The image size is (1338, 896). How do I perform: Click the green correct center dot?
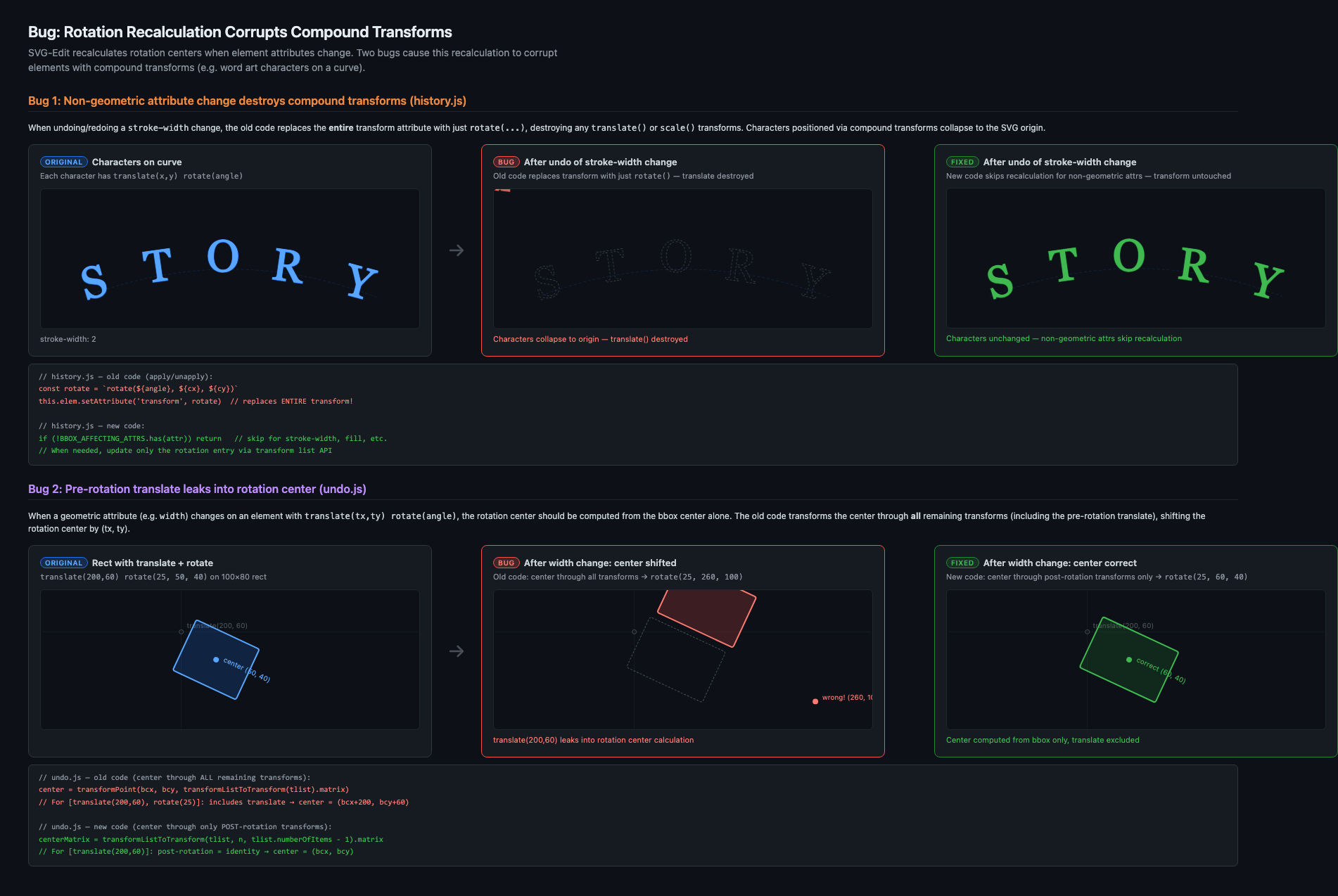tap(1129, 660)
